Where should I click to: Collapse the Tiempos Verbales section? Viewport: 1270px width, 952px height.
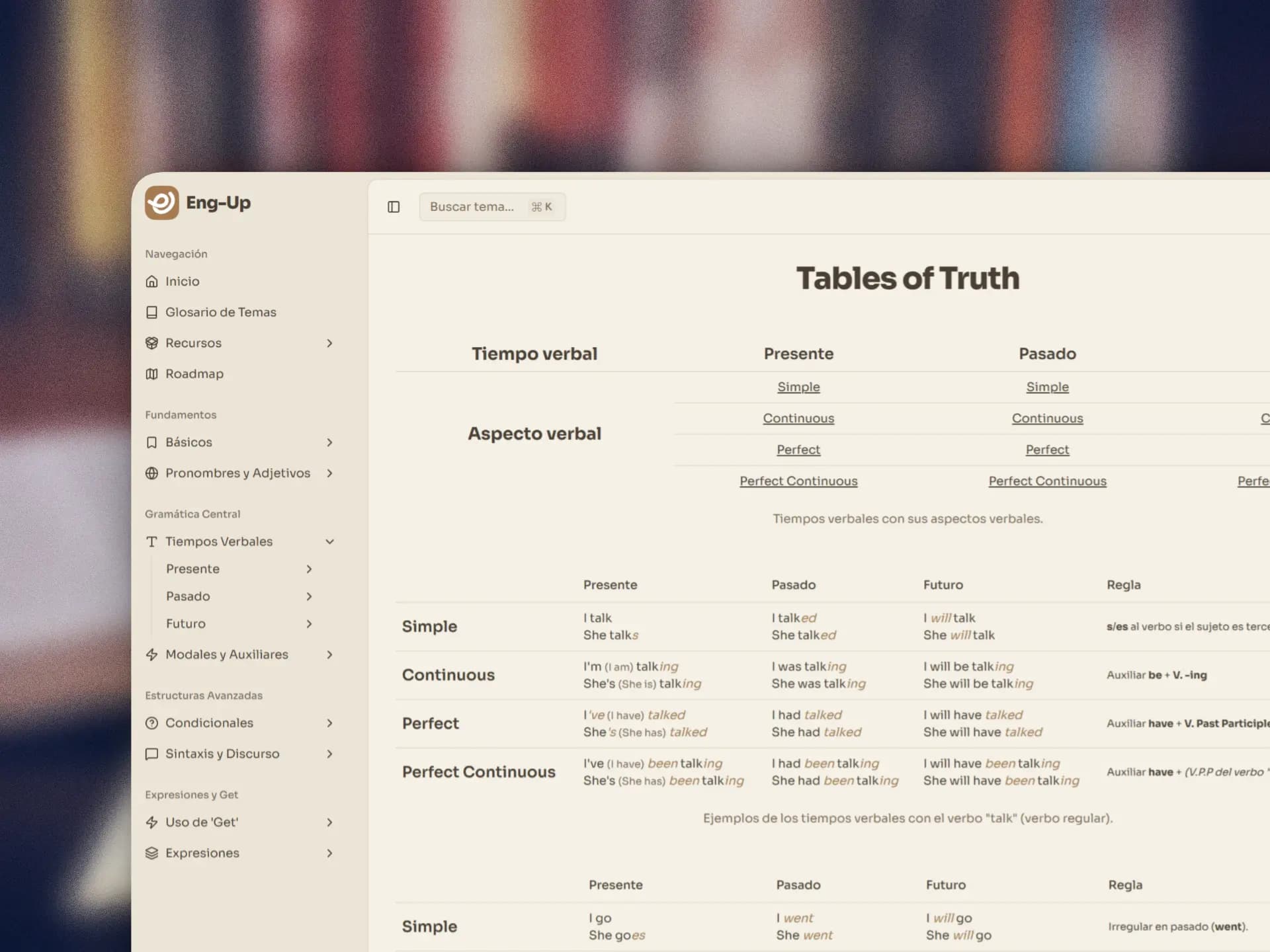coord(329,541)
